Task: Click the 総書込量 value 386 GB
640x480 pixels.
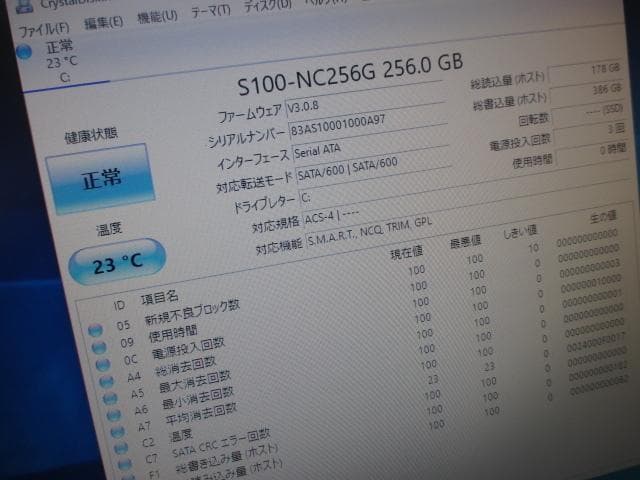Action: coord(587,92)
